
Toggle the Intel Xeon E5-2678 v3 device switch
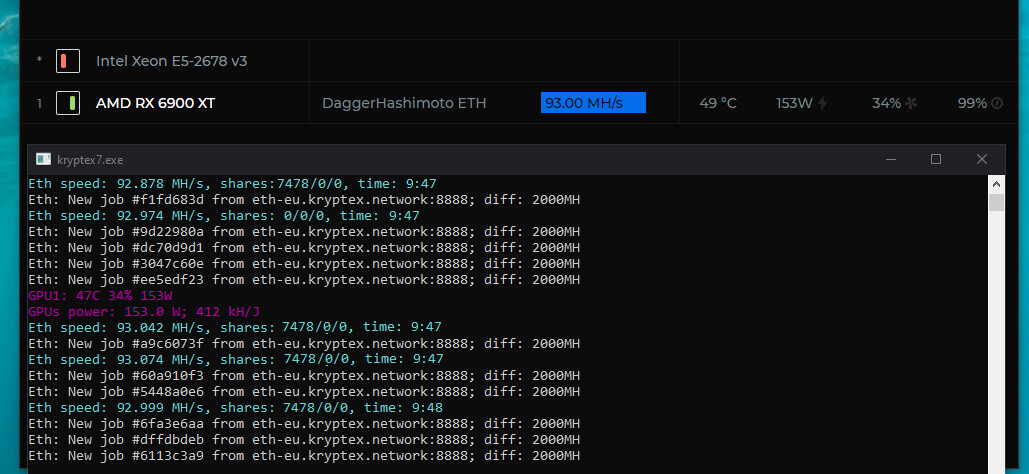coord(68,61)
